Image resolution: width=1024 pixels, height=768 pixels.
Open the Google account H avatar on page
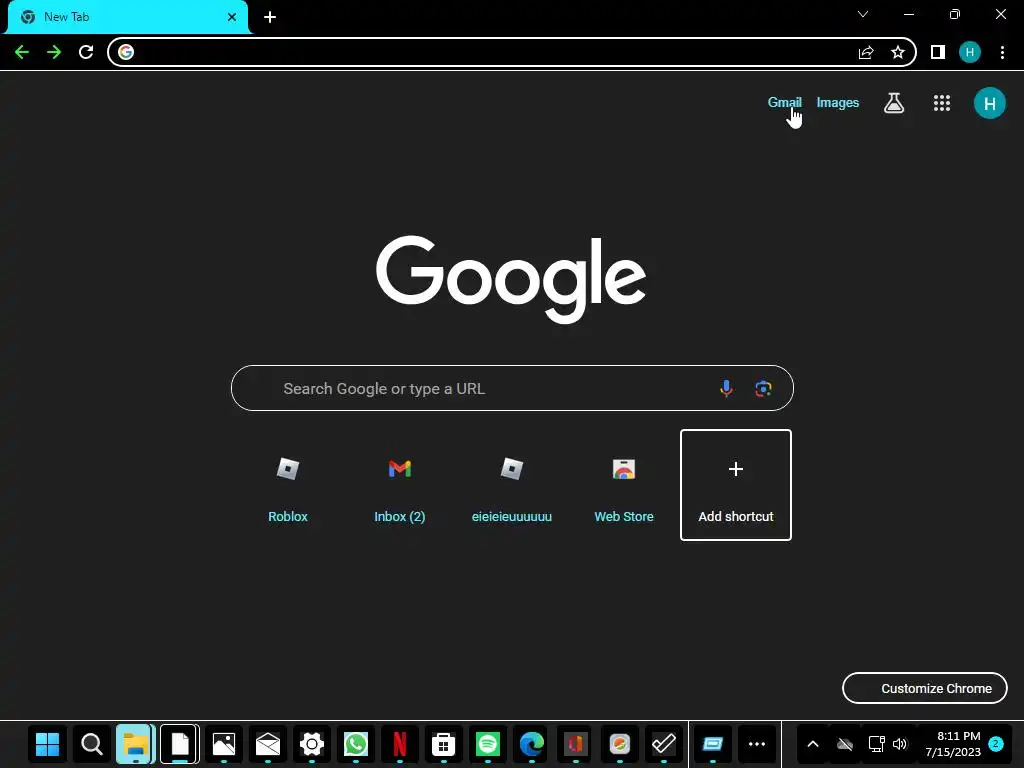(990, 103)
